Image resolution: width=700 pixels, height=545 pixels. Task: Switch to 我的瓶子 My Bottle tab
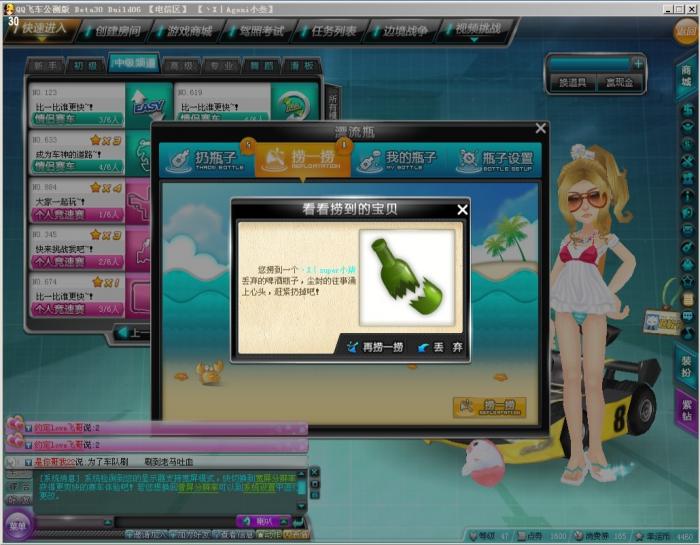(x=399, y=160)
